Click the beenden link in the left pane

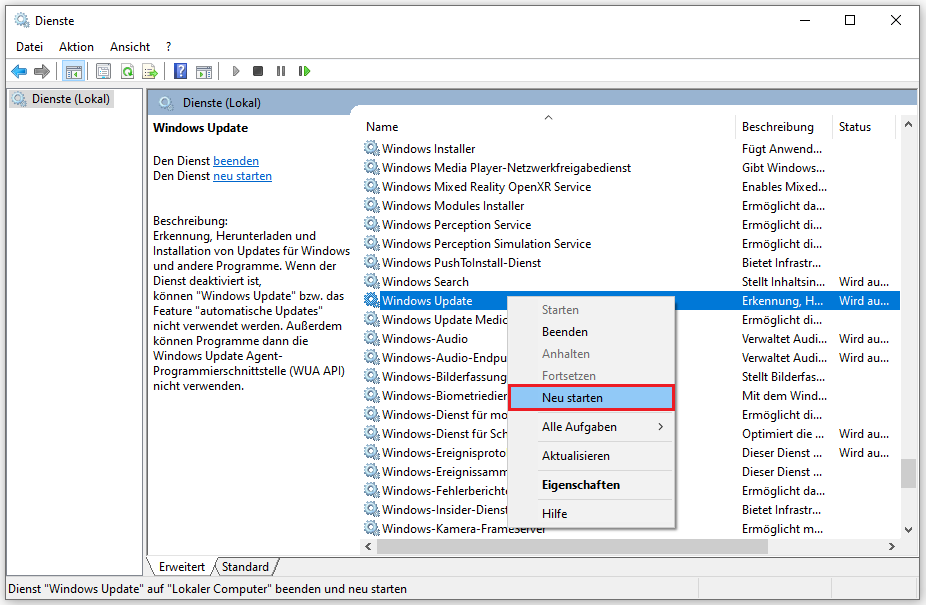236,161
